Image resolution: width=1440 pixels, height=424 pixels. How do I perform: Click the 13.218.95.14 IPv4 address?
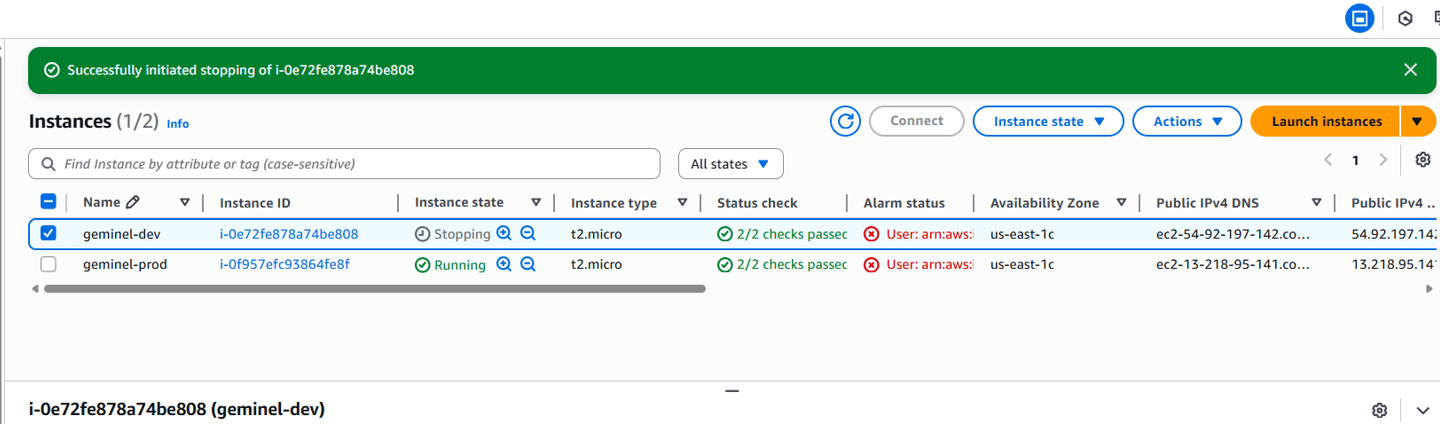(x=1394, y=264)
